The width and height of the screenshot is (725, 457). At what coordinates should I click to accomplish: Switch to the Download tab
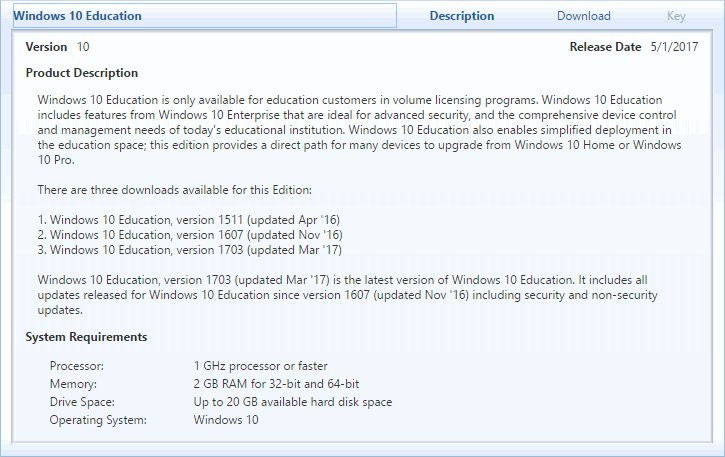(x=584, y=16)
